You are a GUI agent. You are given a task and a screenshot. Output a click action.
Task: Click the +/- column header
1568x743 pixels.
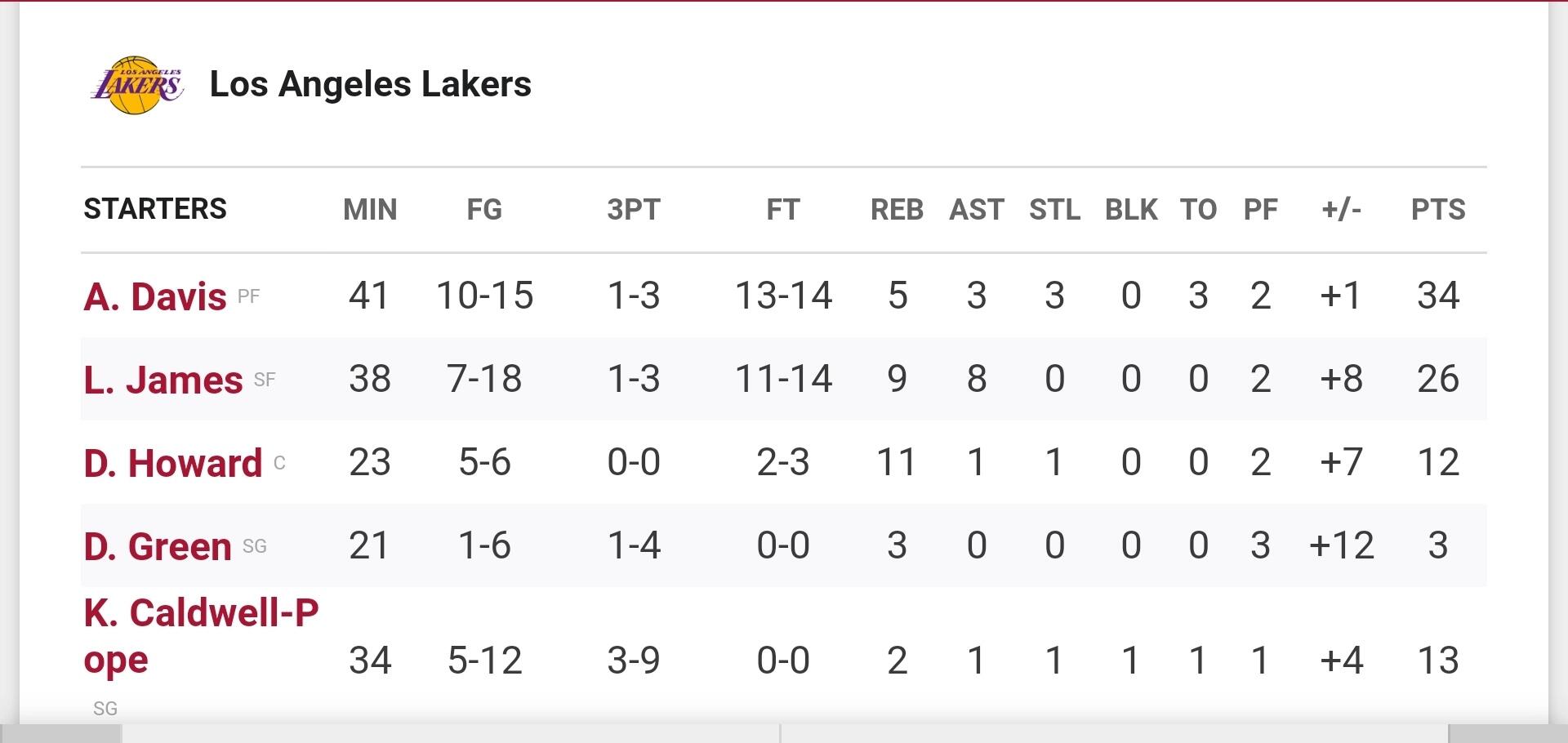tap(1342, 210)
